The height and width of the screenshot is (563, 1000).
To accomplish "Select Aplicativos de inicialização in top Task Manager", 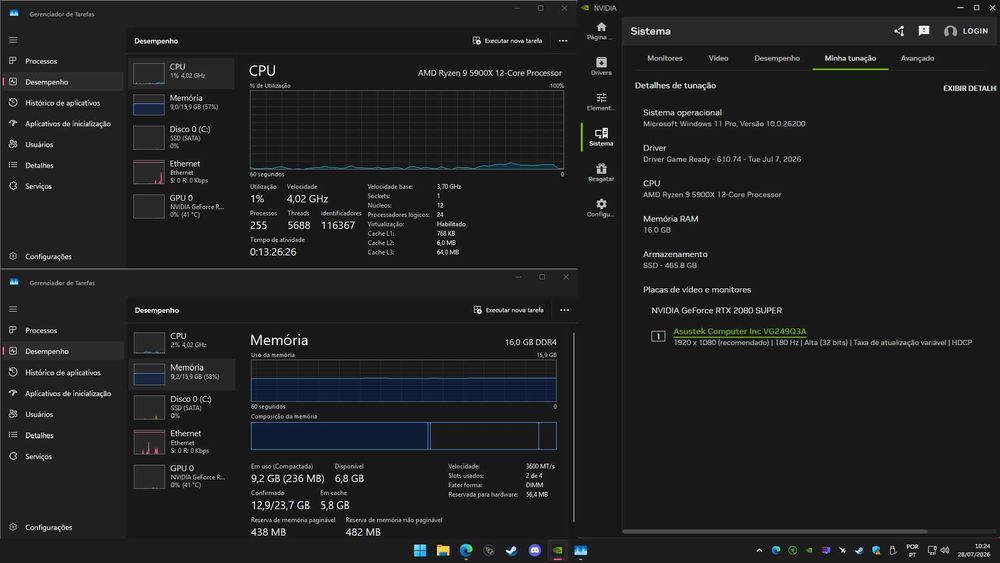I will point(68,124).
